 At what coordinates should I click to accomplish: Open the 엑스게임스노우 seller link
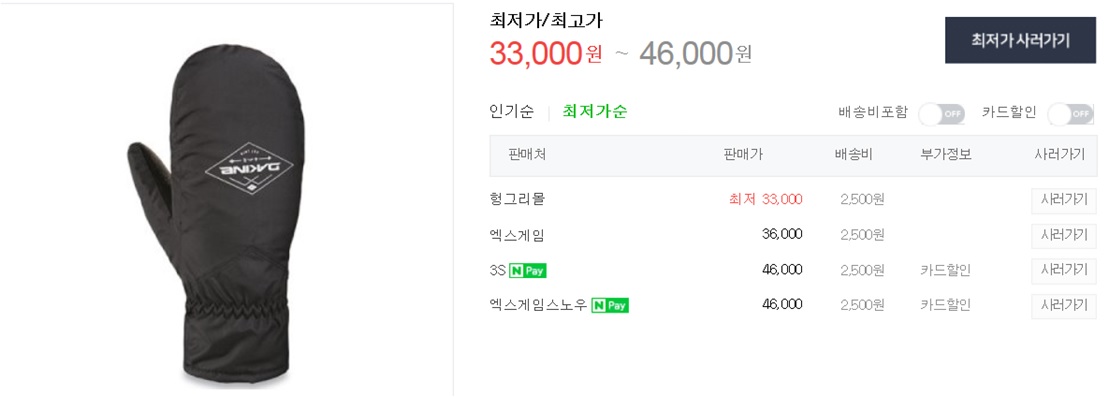point(538,306)
